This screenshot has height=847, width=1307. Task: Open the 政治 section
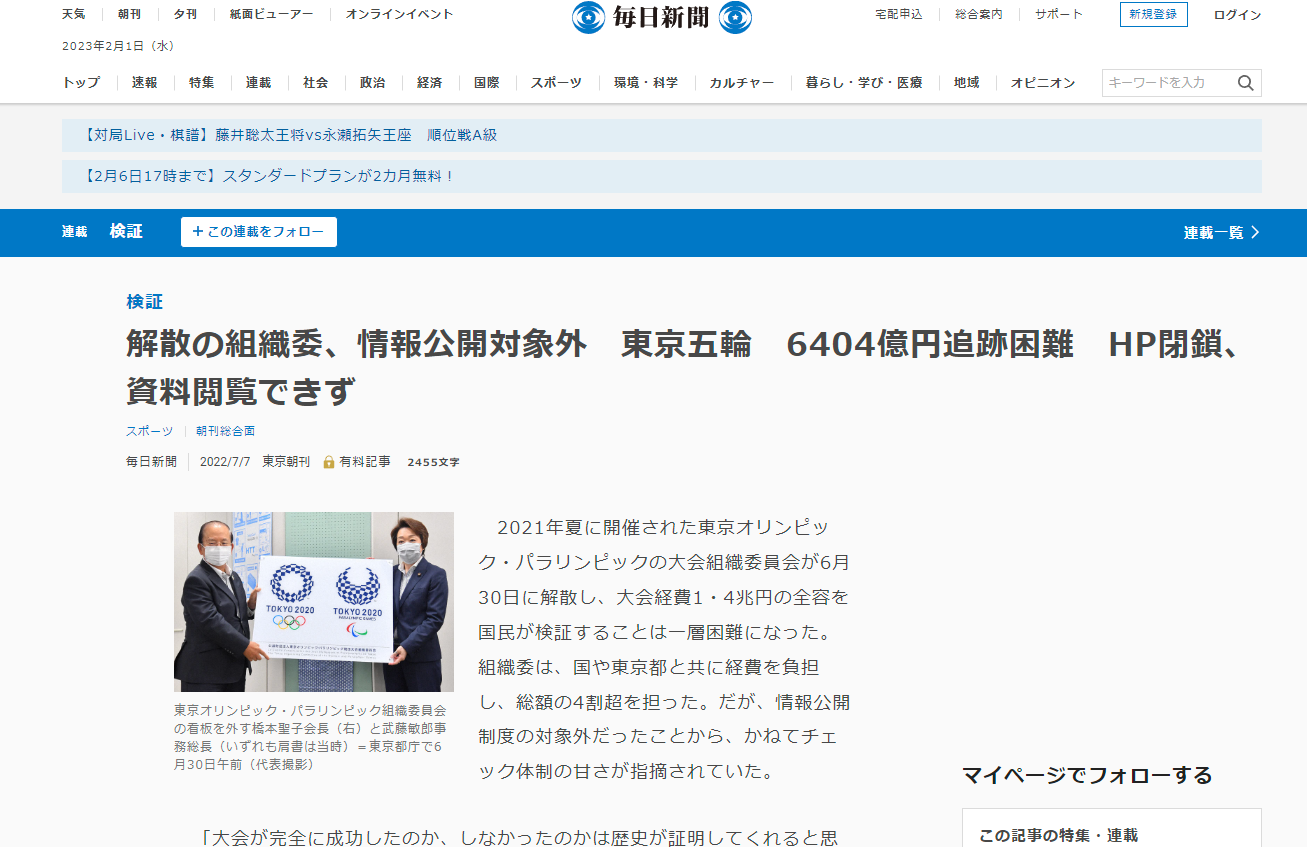tap(373, 83)
